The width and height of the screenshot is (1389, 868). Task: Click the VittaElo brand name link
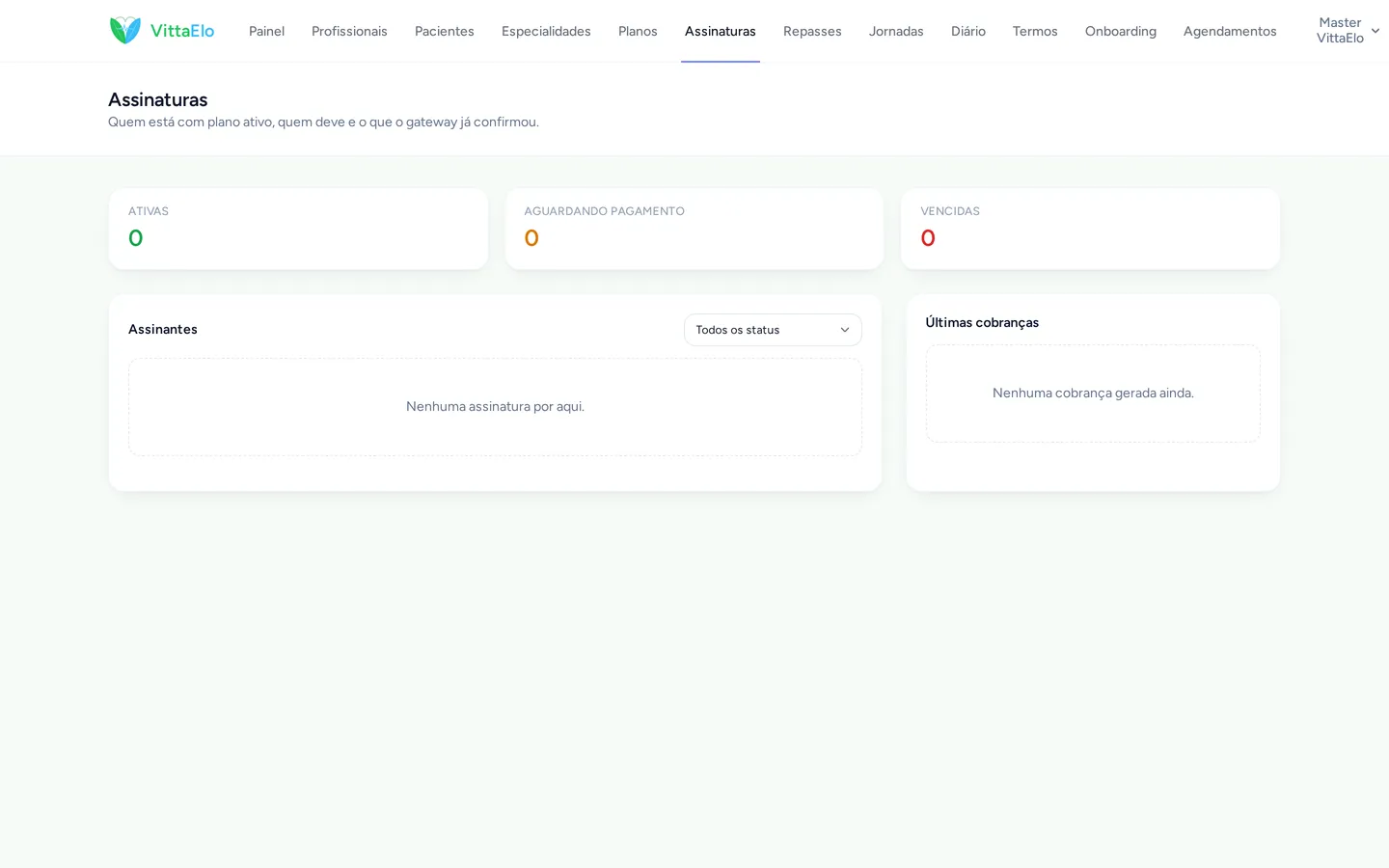click(182, 31)
